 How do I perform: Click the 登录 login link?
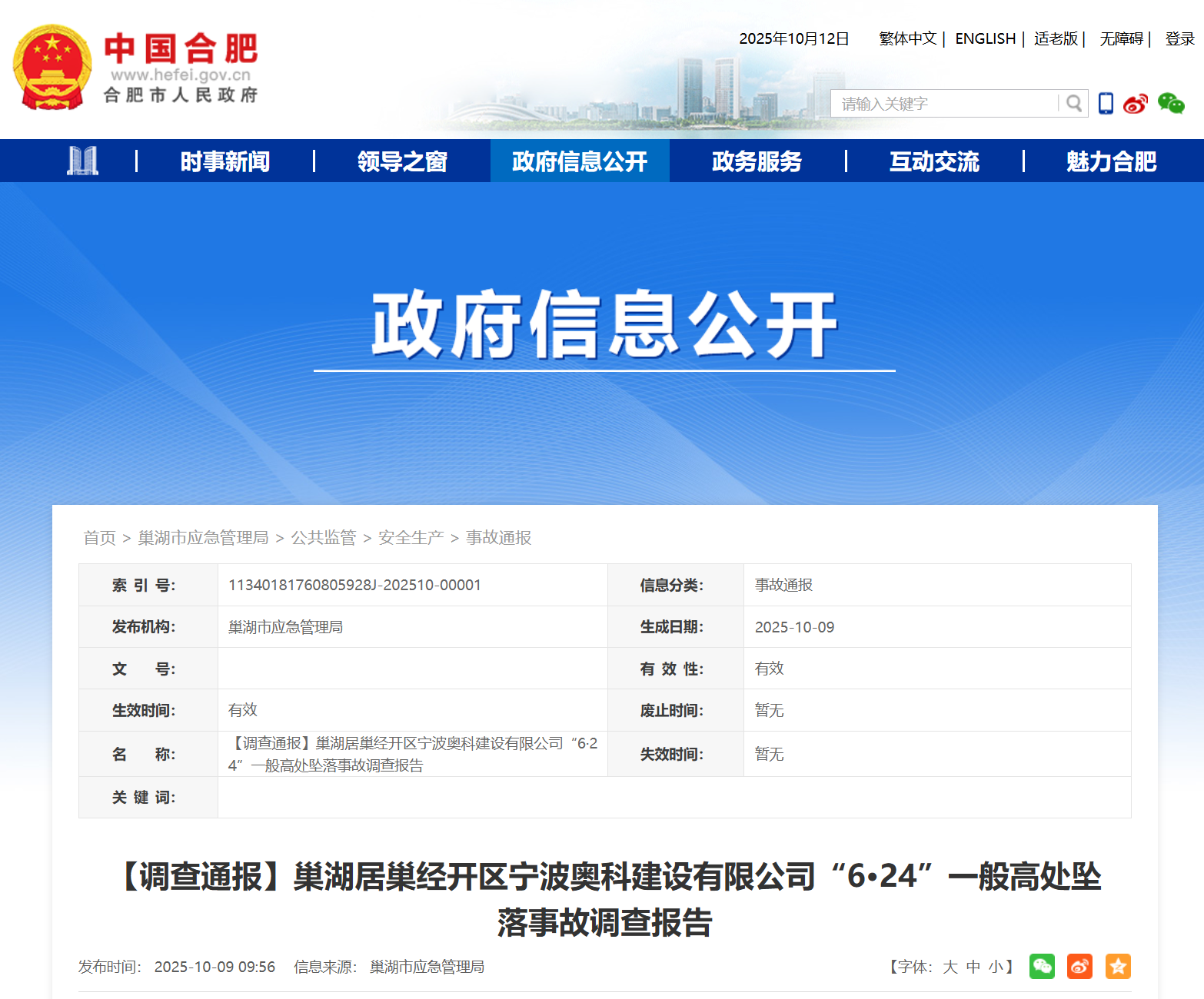click(1180, 38)
